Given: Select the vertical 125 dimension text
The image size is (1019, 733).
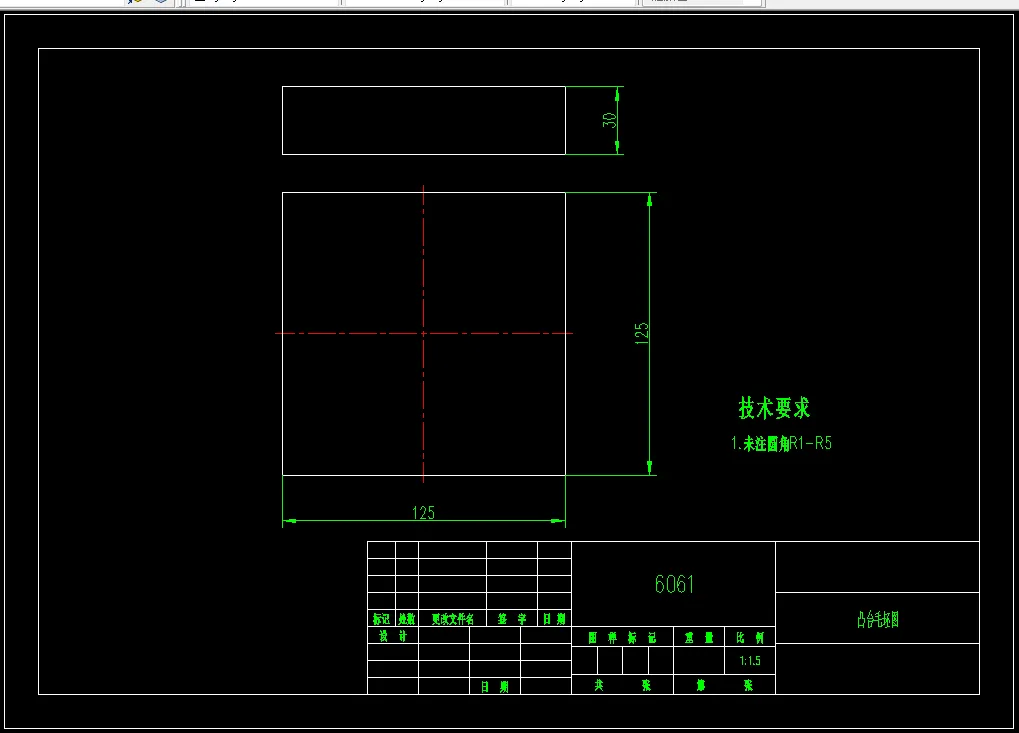Looking at the screenshot, I should tap(641, 333).
